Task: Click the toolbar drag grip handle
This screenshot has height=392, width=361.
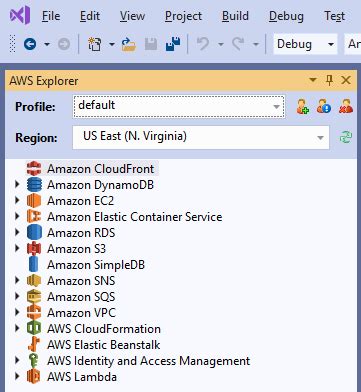Action: (12, 44)
